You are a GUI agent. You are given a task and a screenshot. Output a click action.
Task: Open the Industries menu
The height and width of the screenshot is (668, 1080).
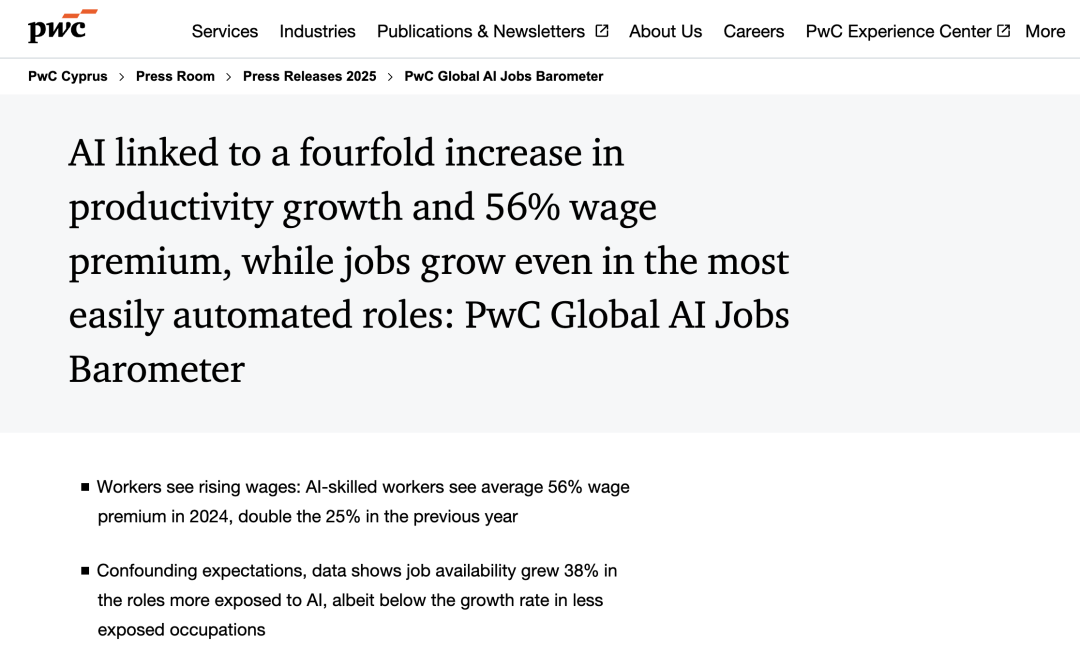pyautogui.click(x=318, y=32)
